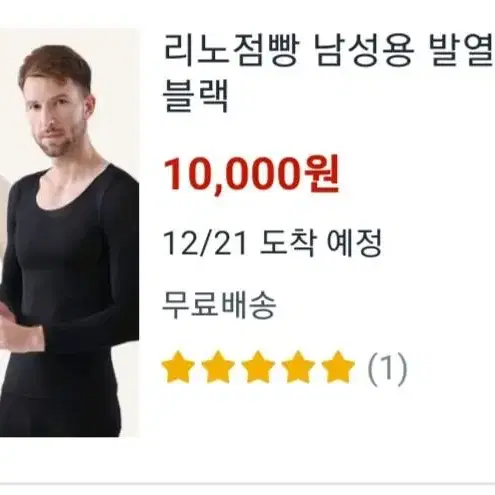Open the product thumbnail of black shirt
Screen dimensions: 495x495
69,233
